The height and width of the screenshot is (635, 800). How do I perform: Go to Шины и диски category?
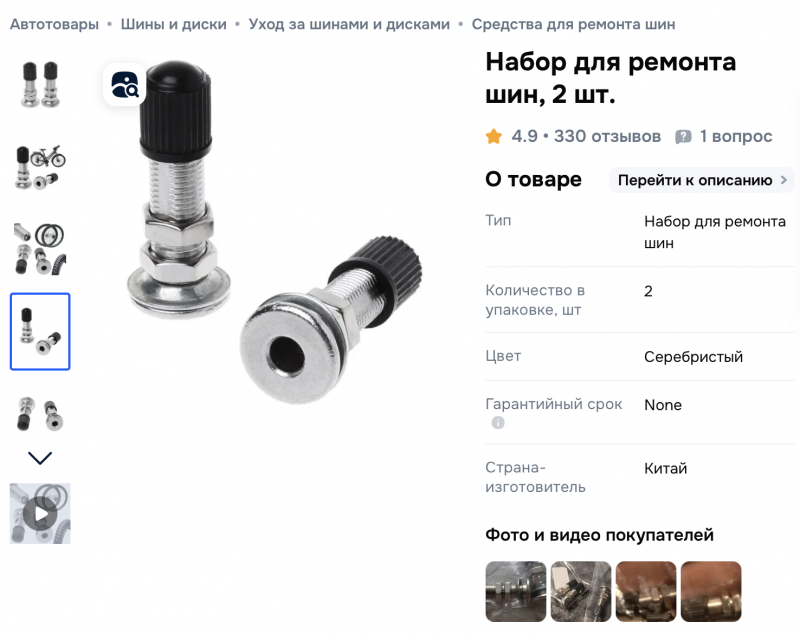[x=173, y=24]
